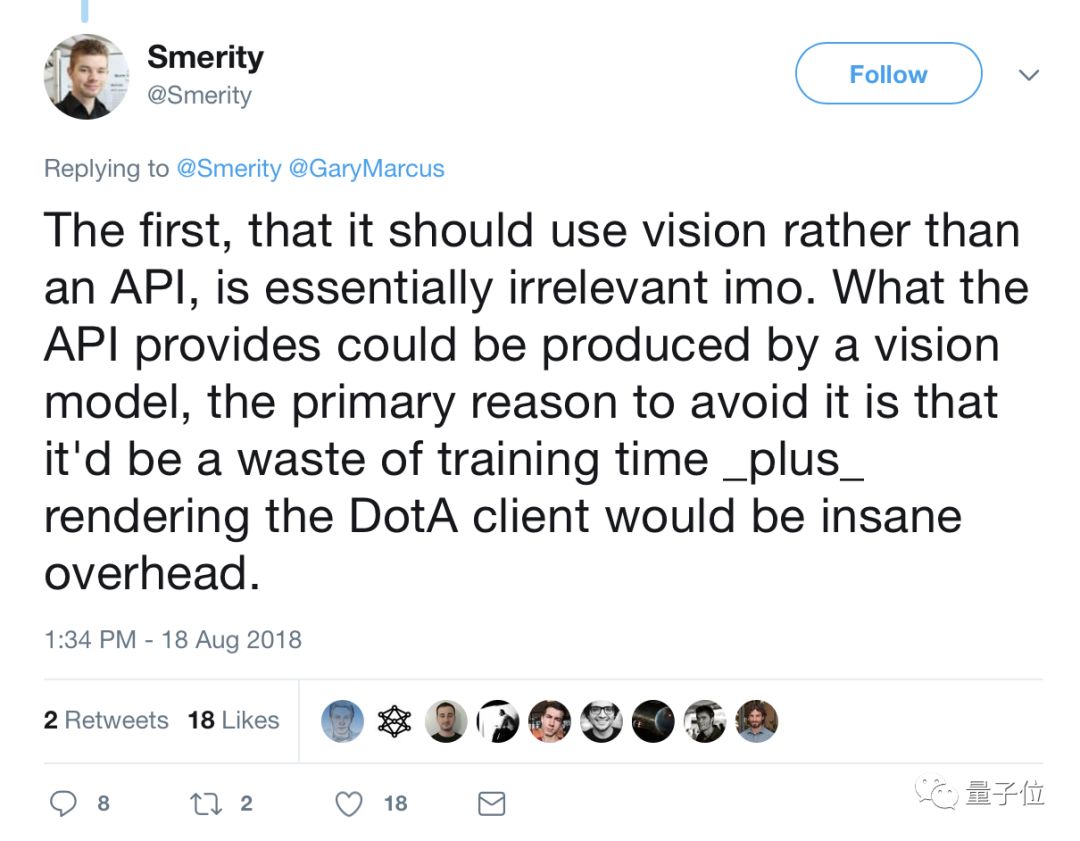Click the envelope direct message icon

[491, 803]
